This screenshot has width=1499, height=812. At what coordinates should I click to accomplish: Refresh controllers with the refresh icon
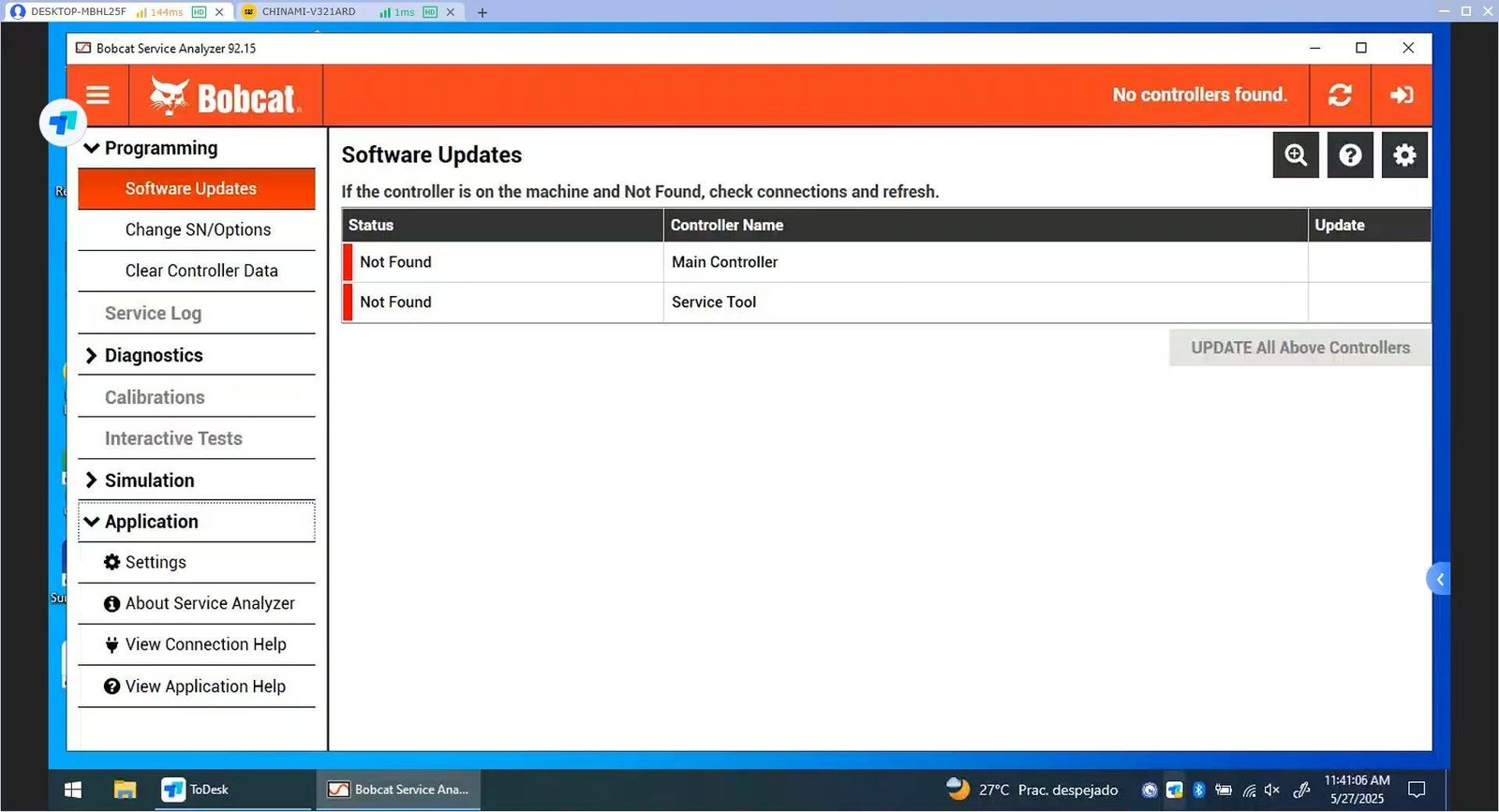pyautogui.click(x=1340, y=95)
